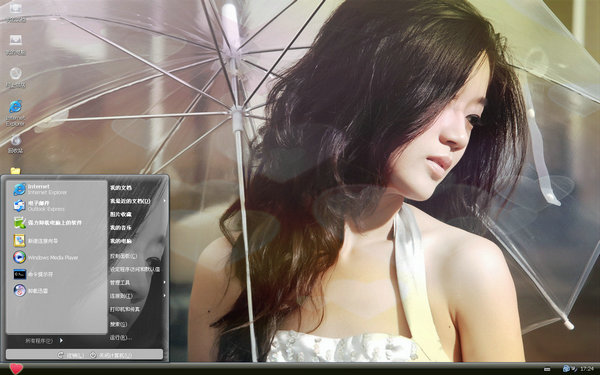Click the Internet Explorer desktop icon

pyautogui.click(x=15, y=113)
